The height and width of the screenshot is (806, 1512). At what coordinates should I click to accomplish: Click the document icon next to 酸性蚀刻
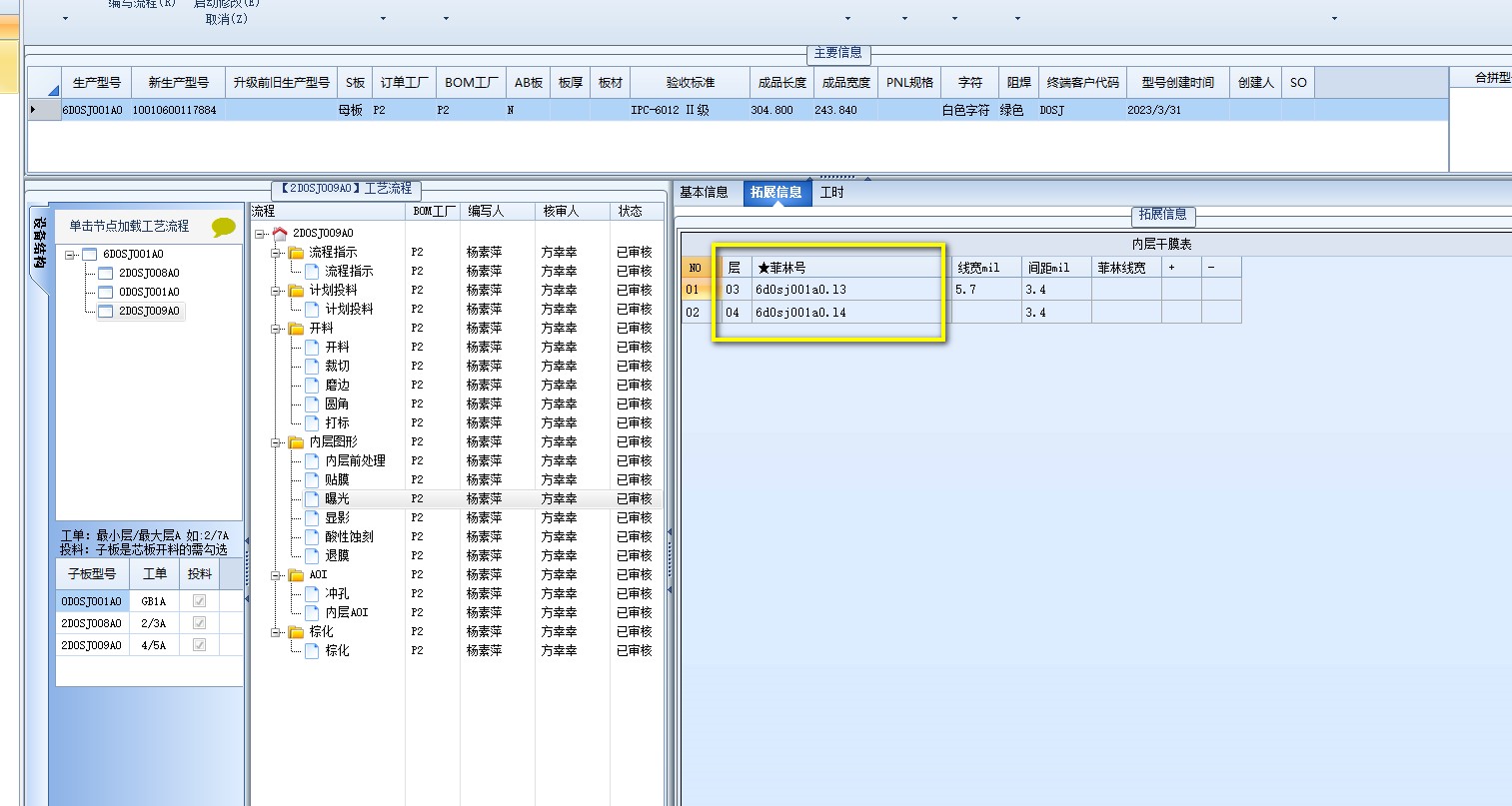[x=312, y=536]
